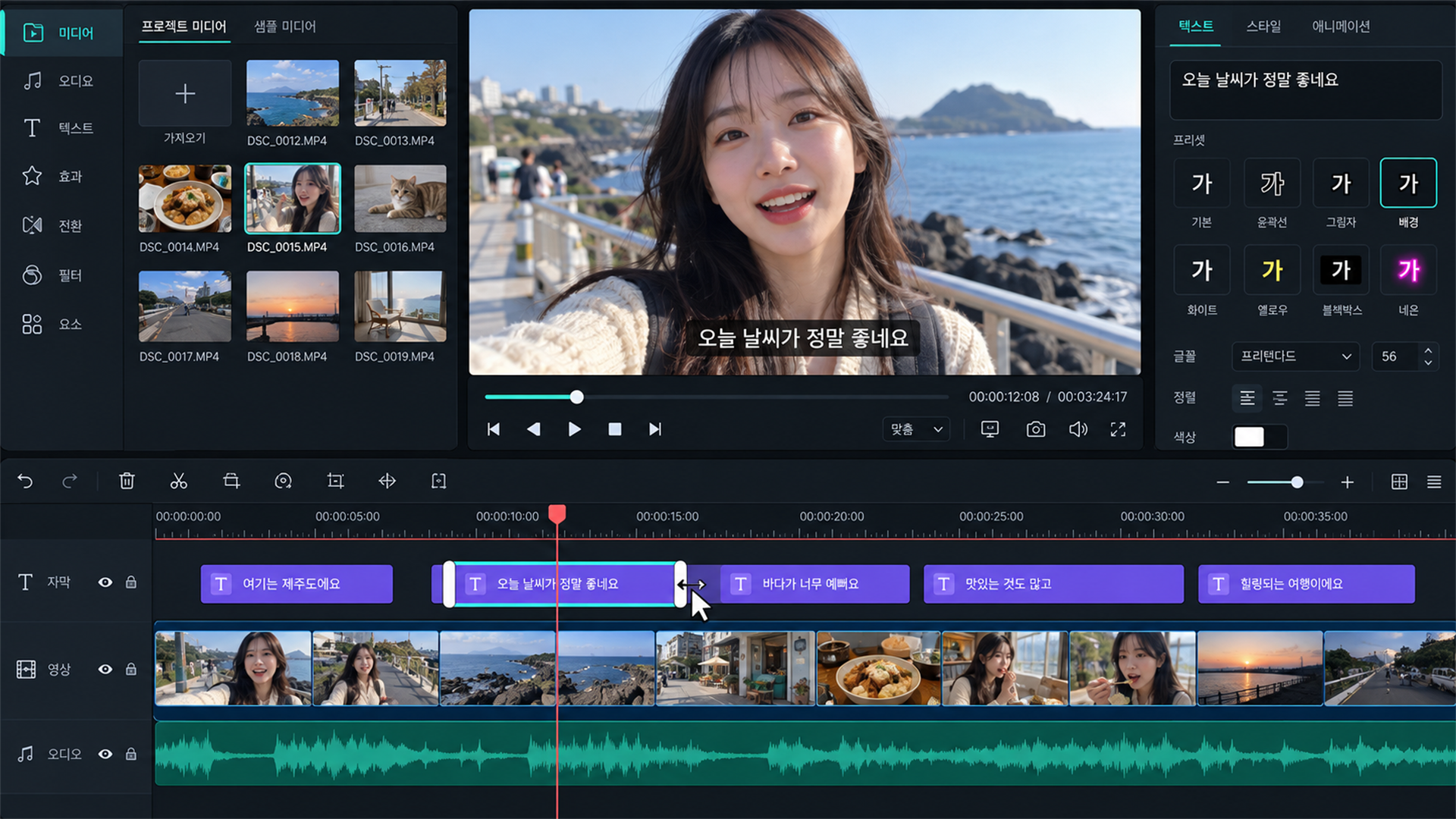1456x819 pixels.
Task: Switch the timeline to grid view icon
Action: (x=1399, y=482)
